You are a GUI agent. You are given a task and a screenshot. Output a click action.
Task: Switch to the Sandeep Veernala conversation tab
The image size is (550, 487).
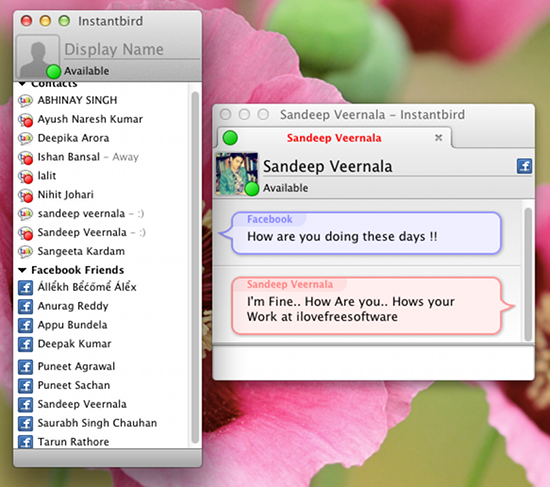(x=334, y=138)
